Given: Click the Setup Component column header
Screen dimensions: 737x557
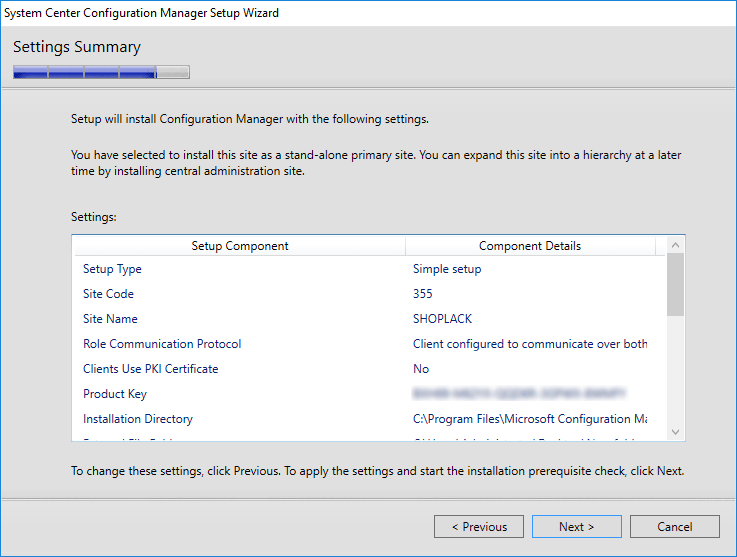Looking at the screenshot, I should [x=240, y=246].
